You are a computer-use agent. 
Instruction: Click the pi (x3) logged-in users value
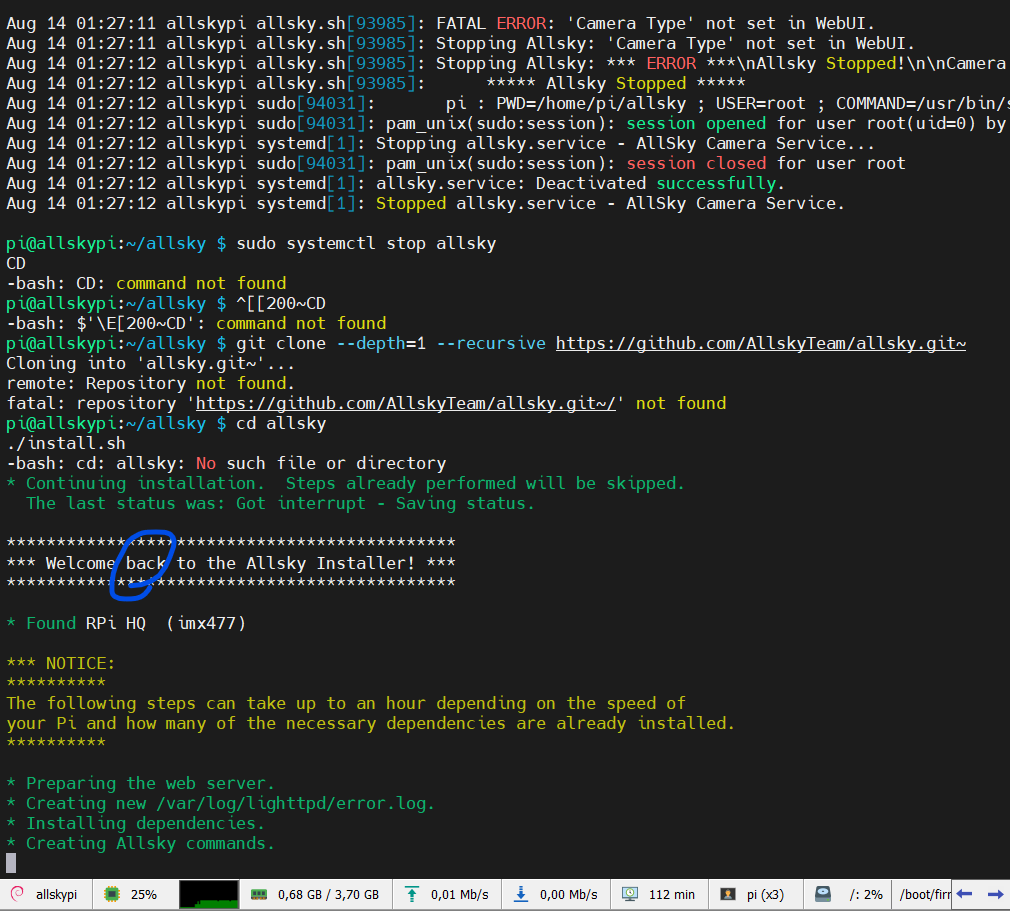pyautogui.click(x=765, y=895)
